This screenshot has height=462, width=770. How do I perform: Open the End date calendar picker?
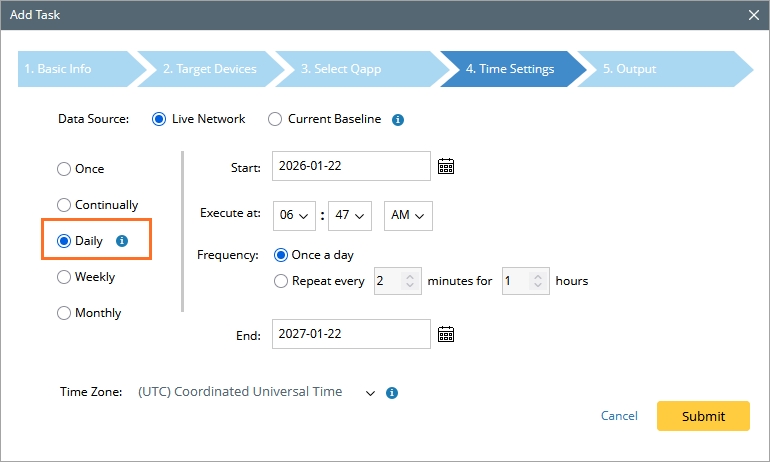(446, 335)
